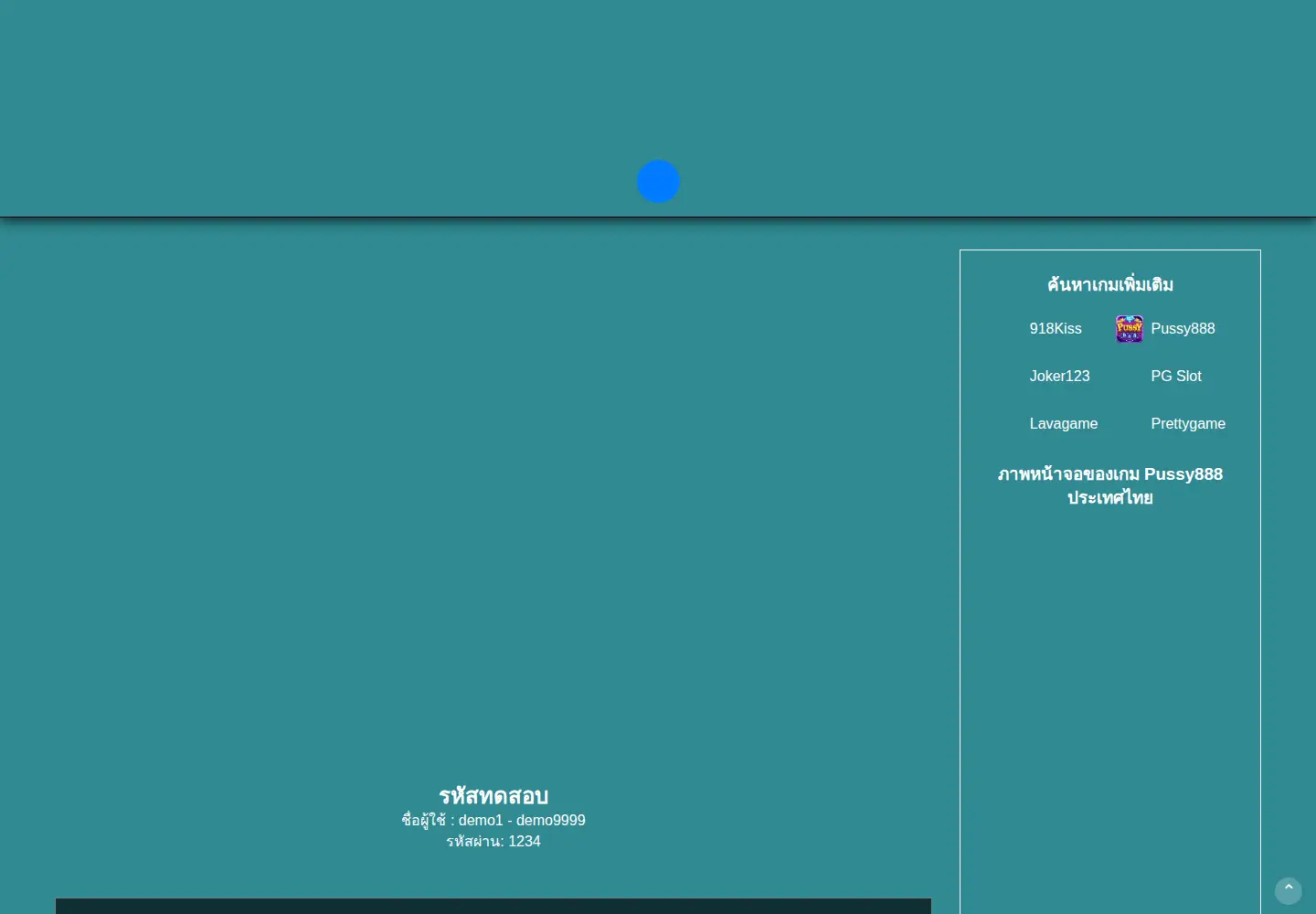This screenshot has width=1316, height=914.
Task: Select the Prettygame link
Action: 1188,424
